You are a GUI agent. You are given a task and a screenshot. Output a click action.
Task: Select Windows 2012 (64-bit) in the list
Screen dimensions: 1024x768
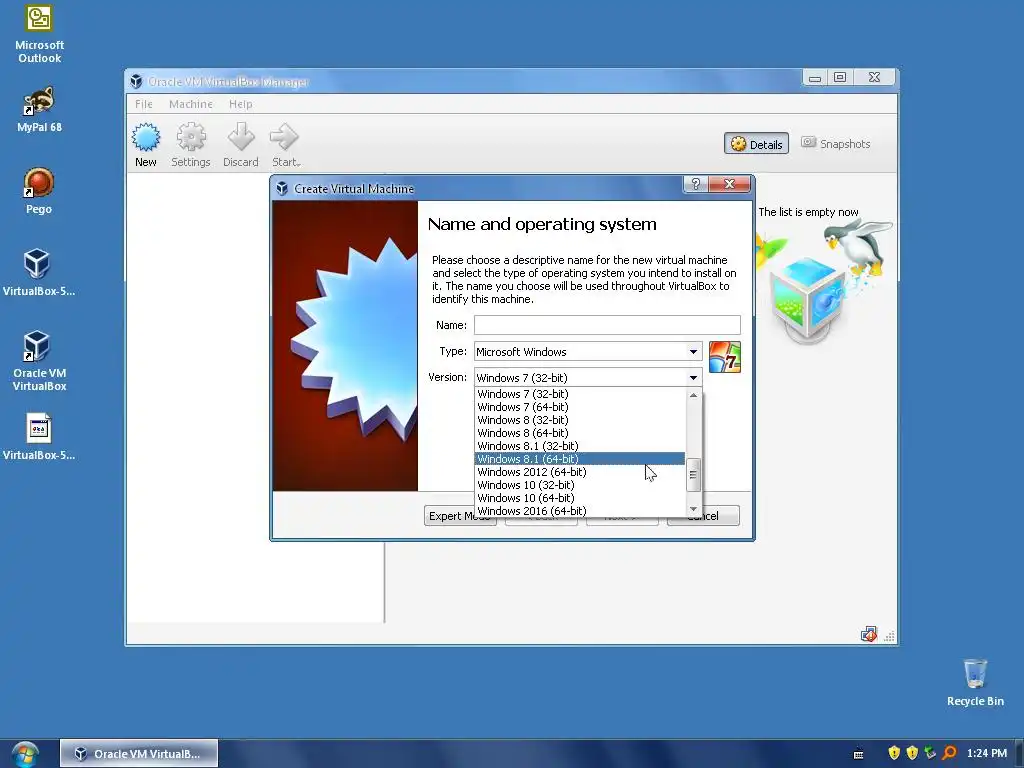[x=579, y=472]
